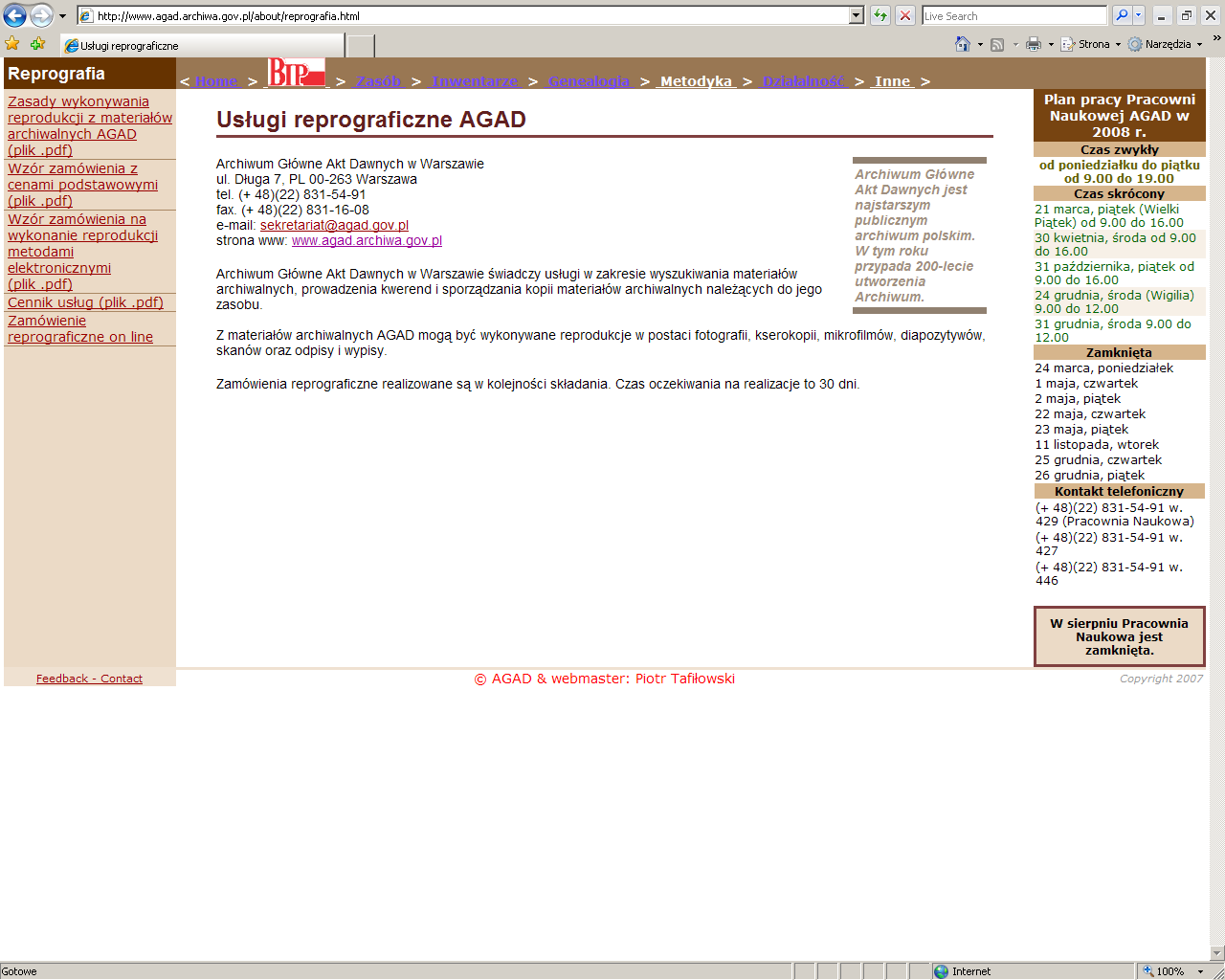Click the webmaster Piotr Tafiłowski footer text

click(605, 679)
